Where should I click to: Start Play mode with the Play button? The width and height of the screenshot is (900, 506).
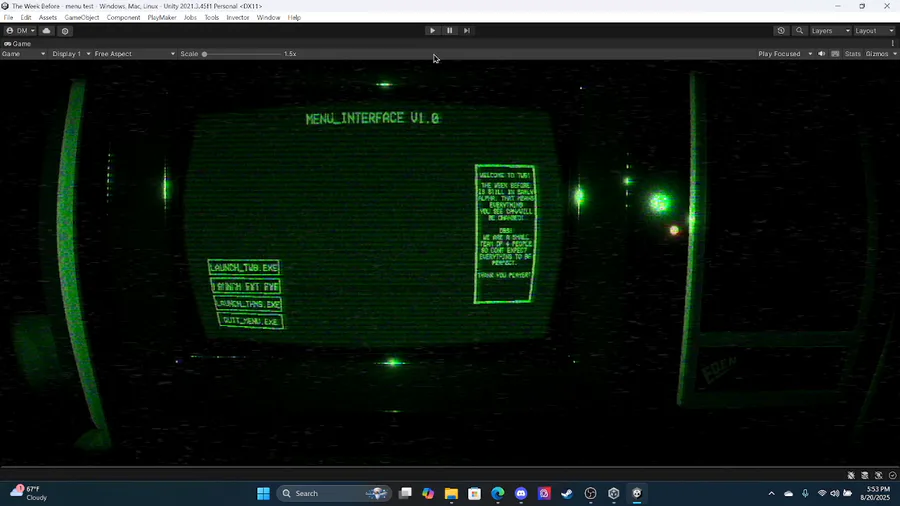tap(432, 30)
